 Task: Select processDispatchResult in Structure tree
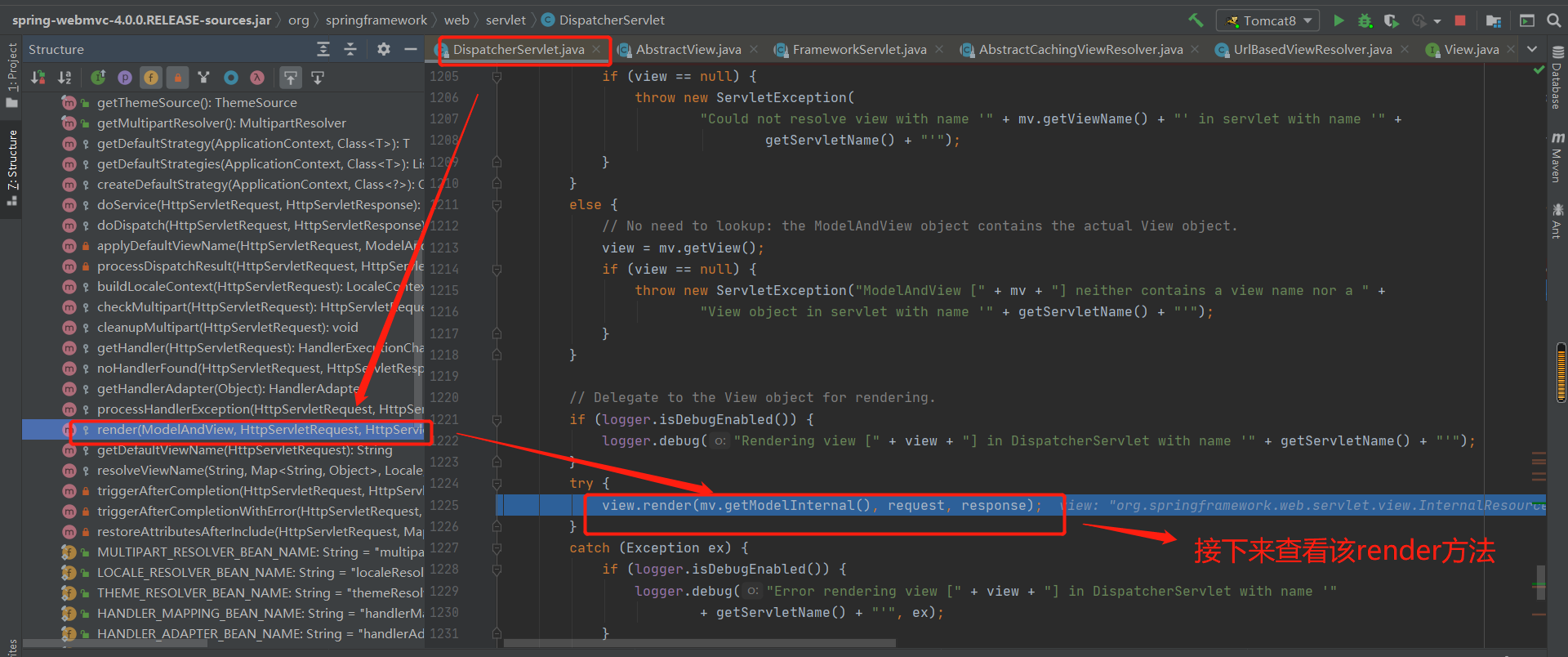[223, 266]
